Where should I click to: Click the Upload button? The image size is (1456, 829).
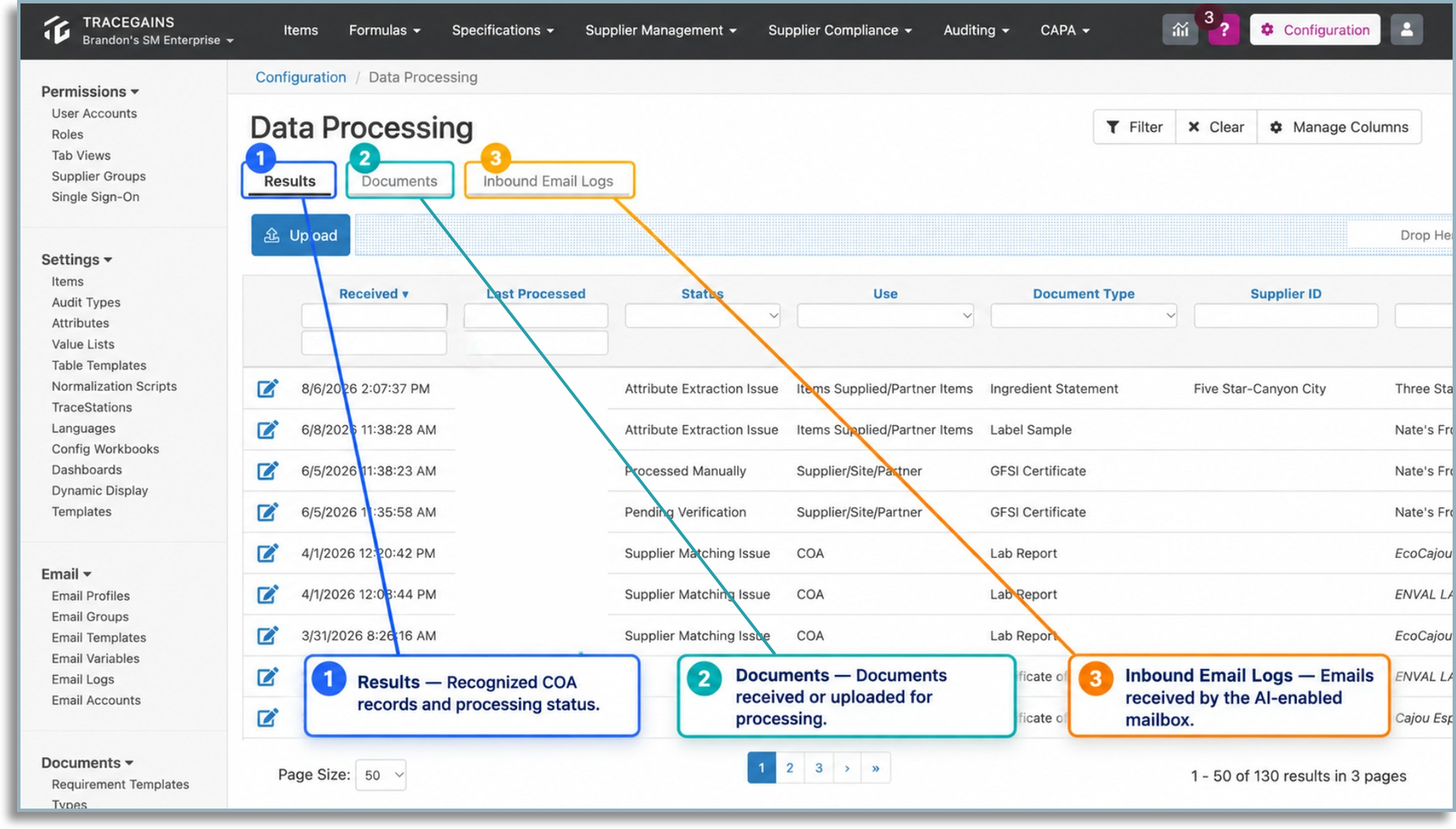[301, 235]
